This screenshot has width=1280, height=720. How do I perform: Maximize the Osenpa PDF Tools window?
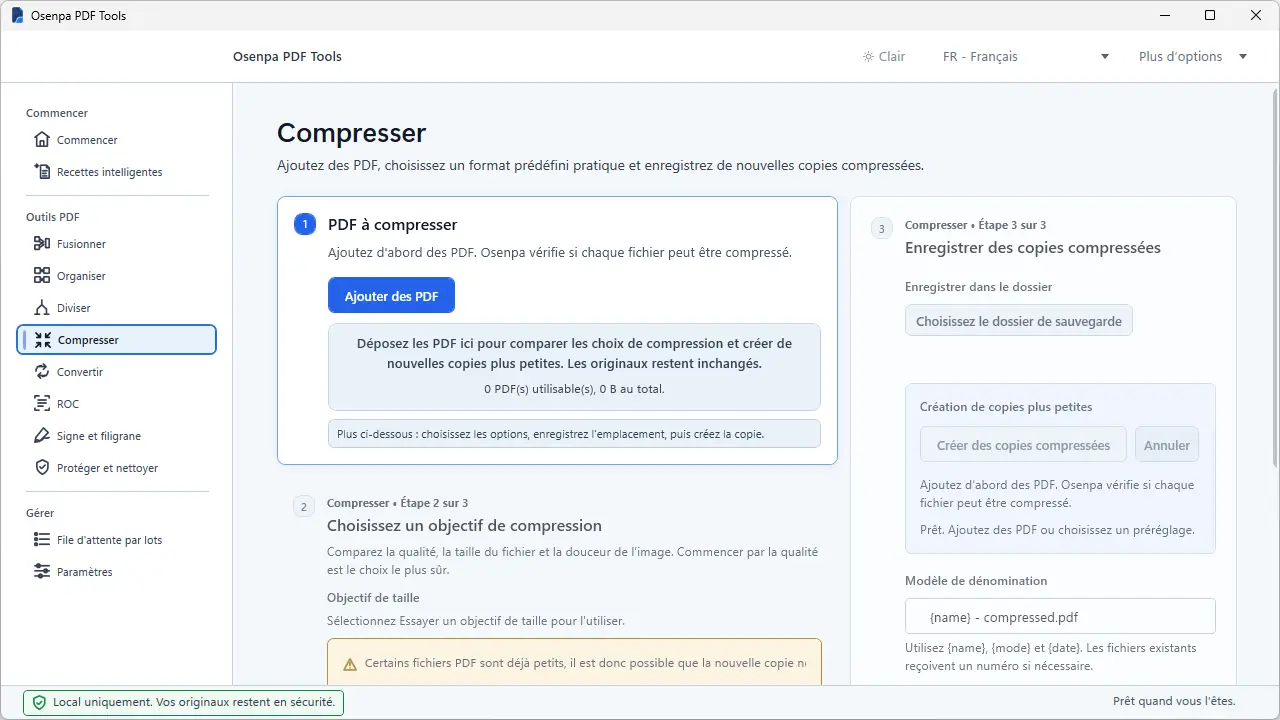[1210, 16]
